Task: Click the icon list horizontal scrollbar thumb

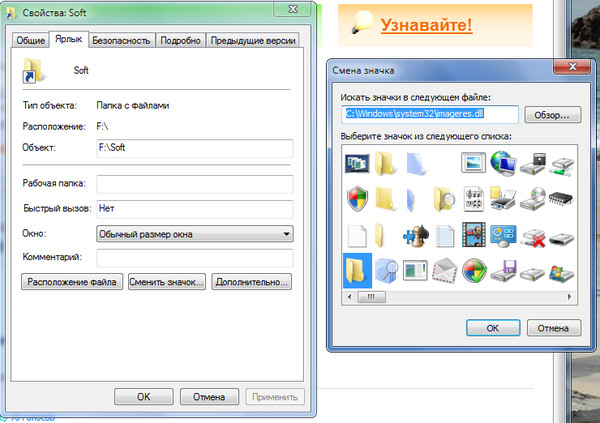Action: [371, 297]
